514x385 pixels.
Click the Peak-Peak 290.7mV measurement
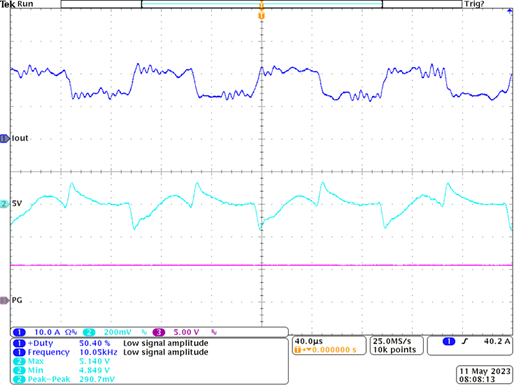pyautogui.click(x=64, y=379)
